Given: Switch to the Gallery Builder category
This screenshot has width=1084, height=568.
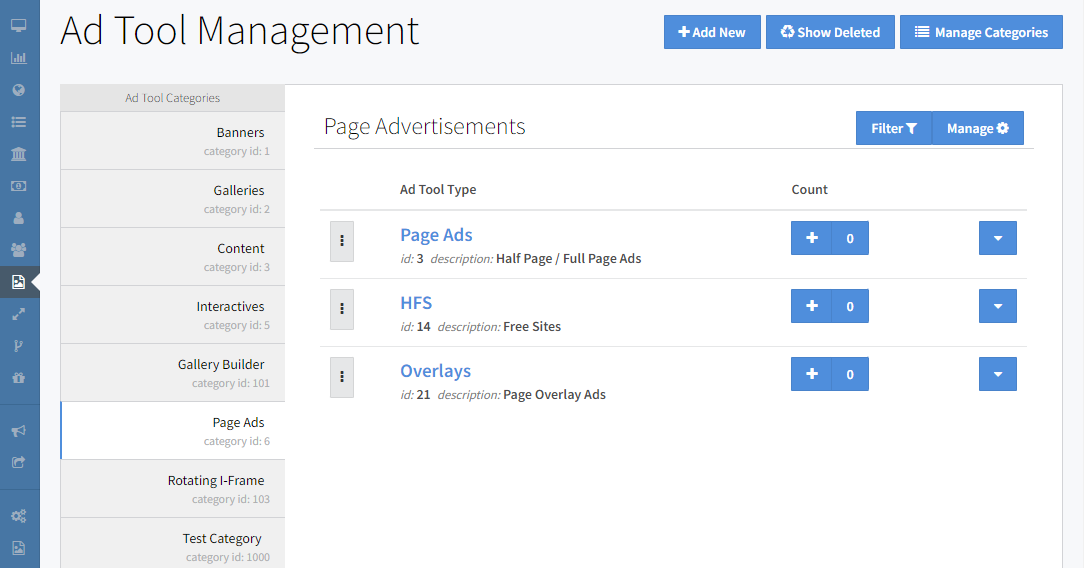Looking at the screenshot, I should tap(173, 373).
